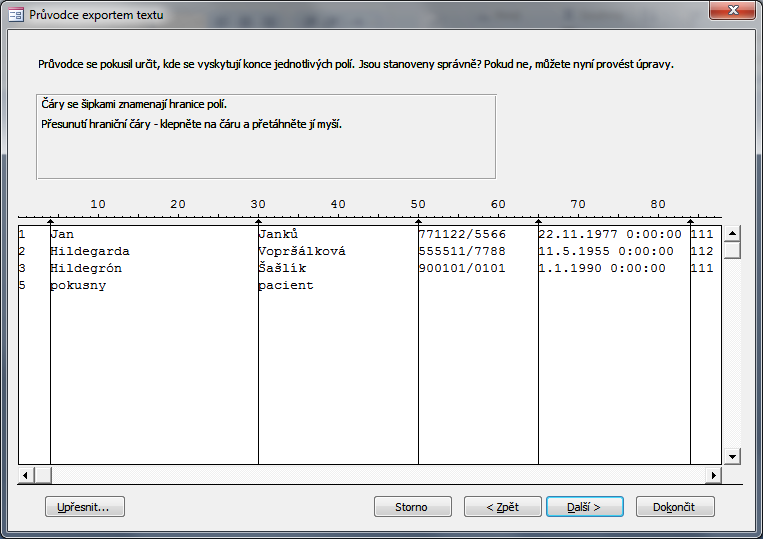Cancel the wizard with Storno

click(413, 506)
